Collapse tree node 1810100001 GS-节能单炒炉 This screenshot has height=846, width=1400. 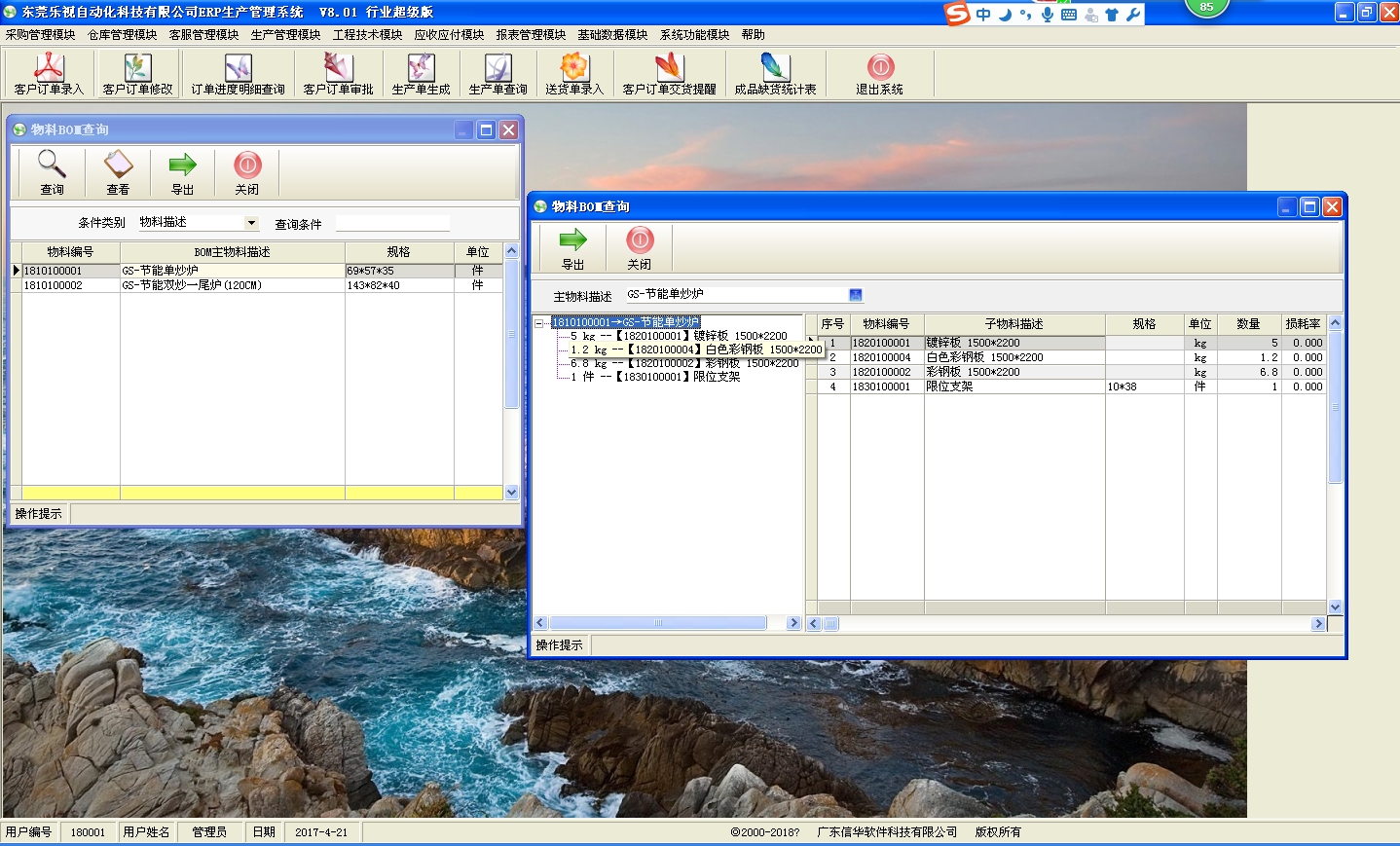(x=538, y=323)
